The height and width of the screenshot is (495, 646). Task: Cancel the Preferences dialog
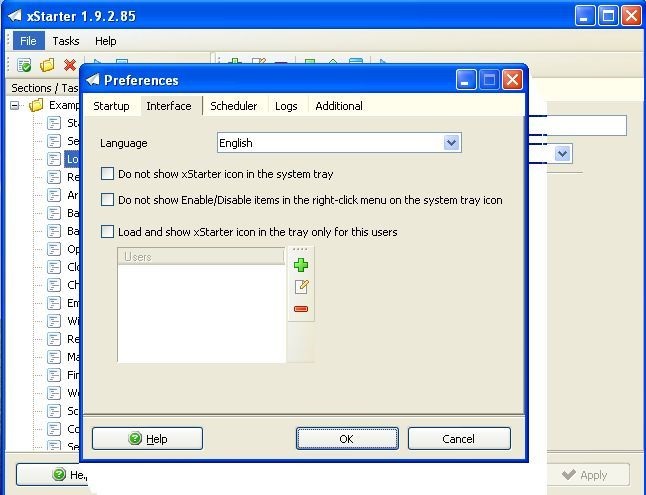click(459, 439)
